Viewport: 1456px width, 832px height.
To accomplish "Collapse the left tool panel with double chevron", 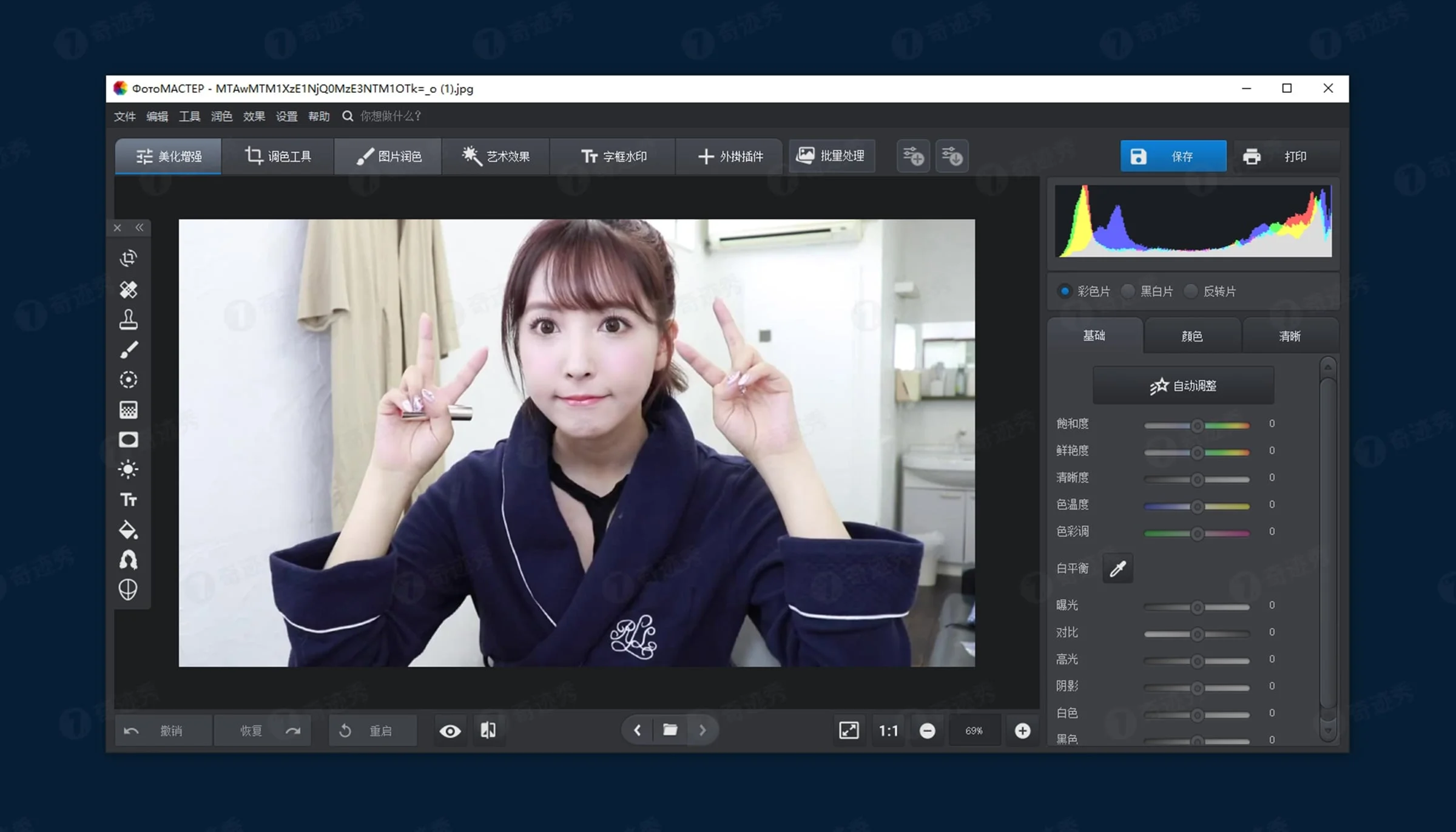I will (x=140, y=228).
